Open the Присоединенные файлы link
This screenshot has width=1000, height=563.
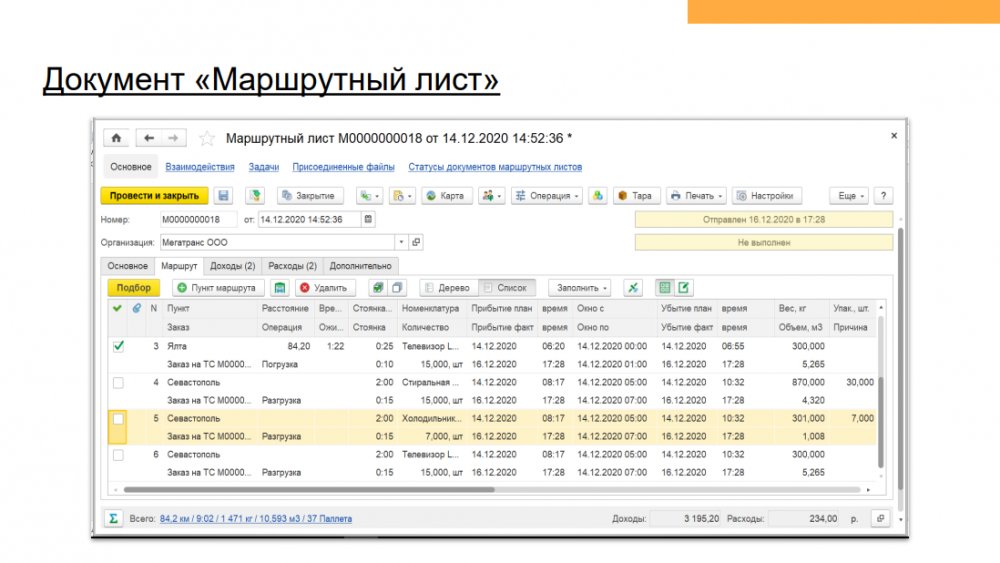tap(344, 167)
